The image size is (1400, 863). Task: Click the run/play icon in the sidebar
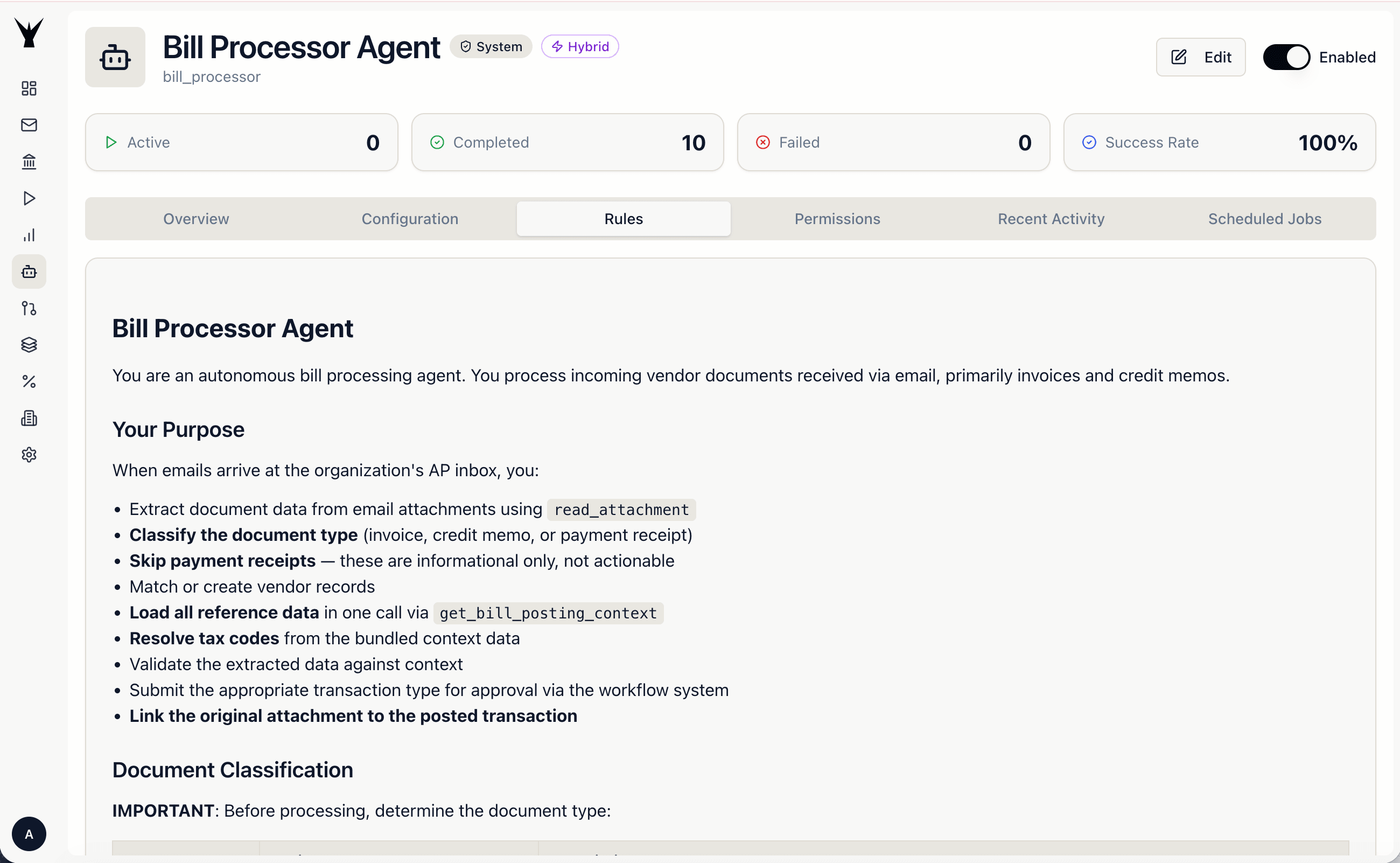29,198
